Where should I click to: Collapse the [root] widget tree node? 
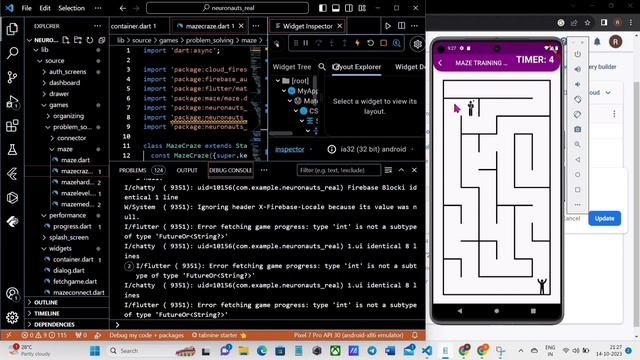coord(278,81)
